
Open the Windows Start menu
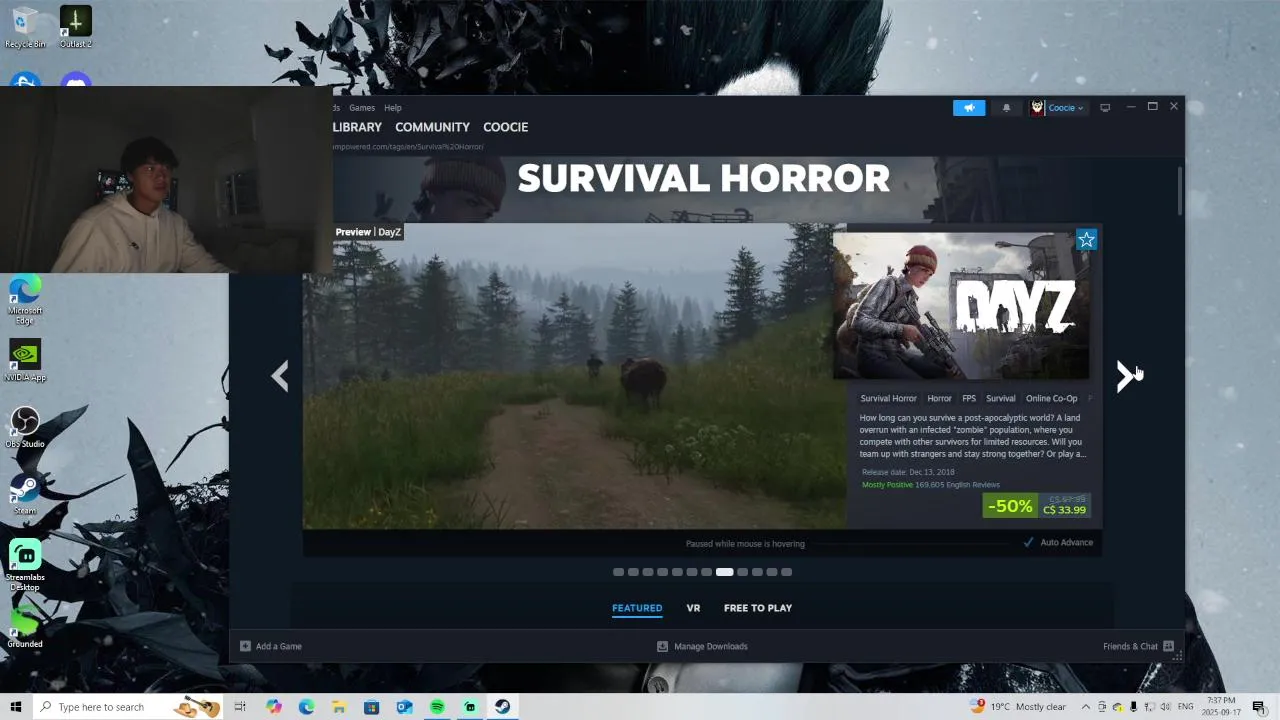click(x=16, y=707)
